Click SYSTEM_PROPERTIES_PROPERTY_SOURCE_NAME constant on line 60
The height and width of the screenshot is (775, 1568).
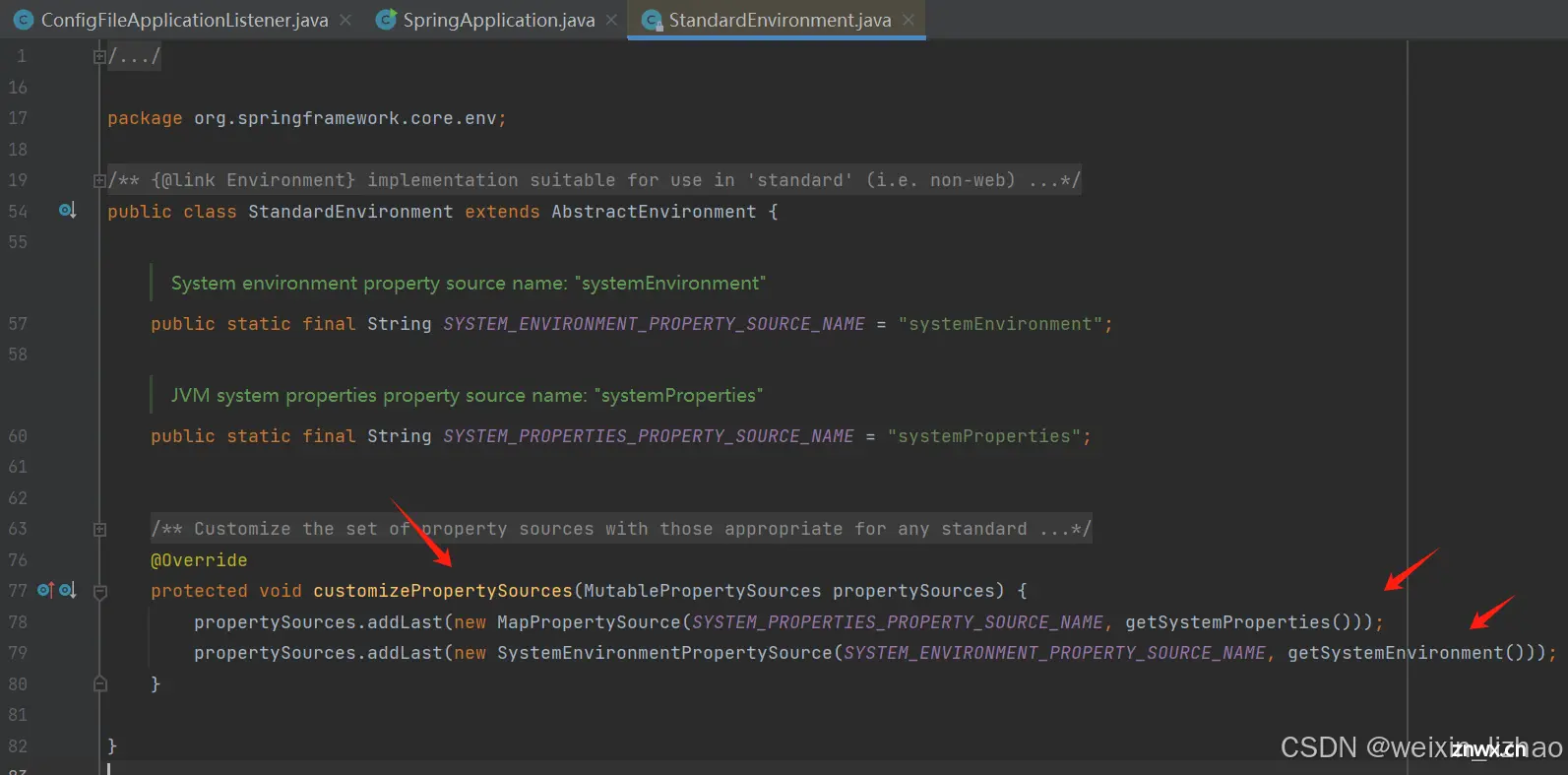click(649, 436)
